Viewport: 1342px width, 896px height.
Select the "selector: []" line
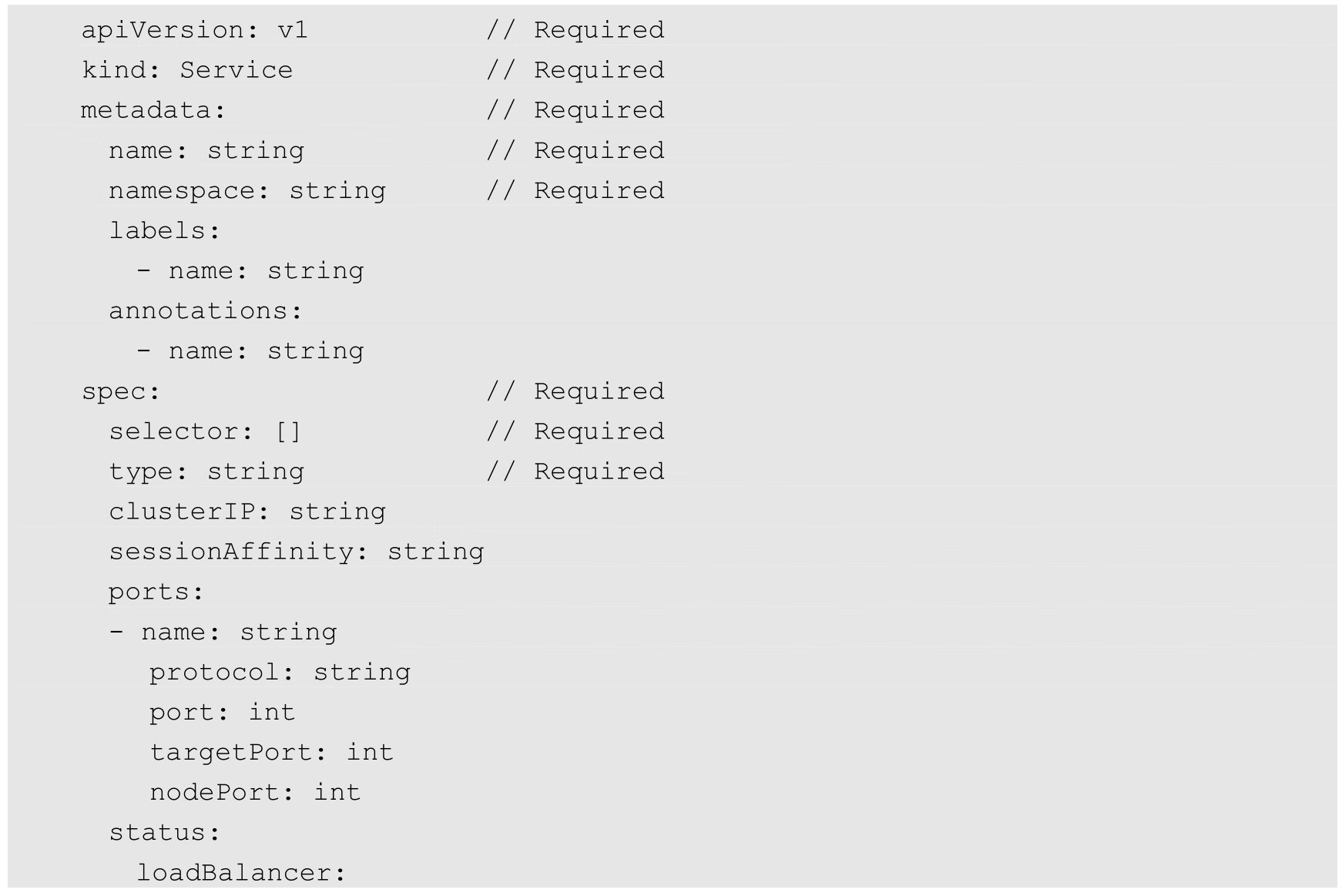point(205,431)
